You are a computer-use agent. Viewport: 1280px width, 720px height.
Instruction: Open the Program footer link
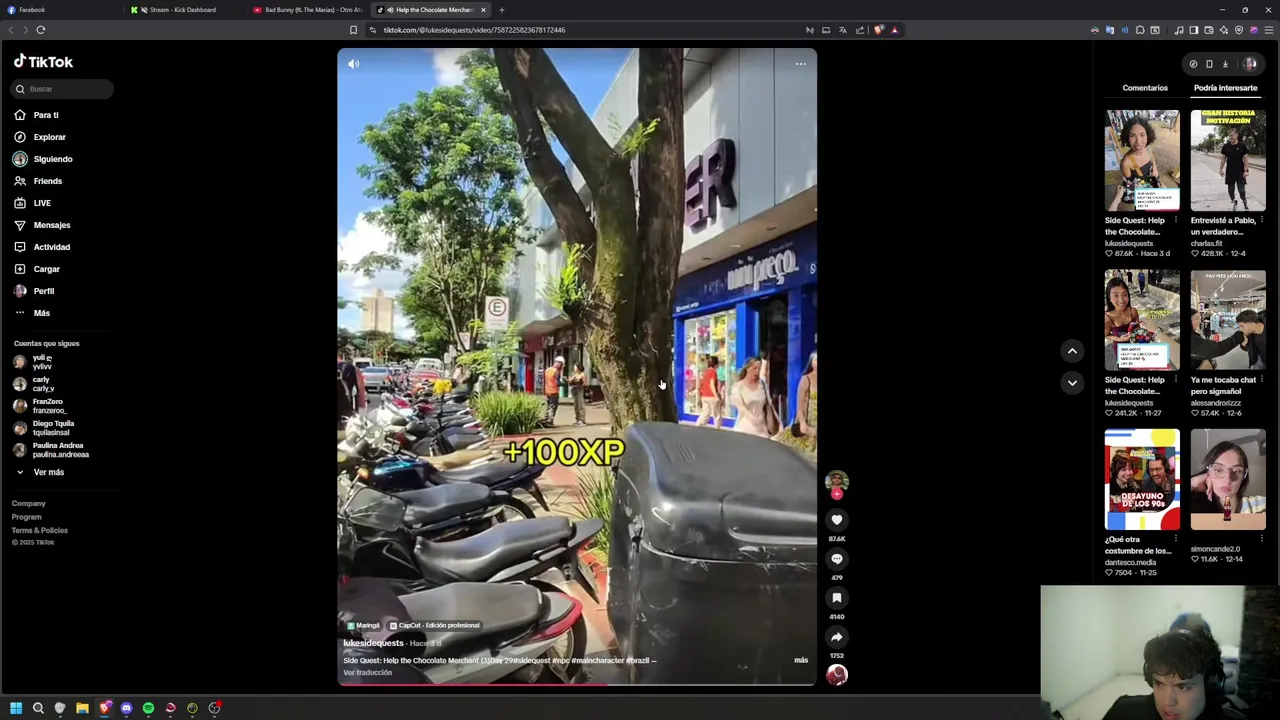coord(27,517)
